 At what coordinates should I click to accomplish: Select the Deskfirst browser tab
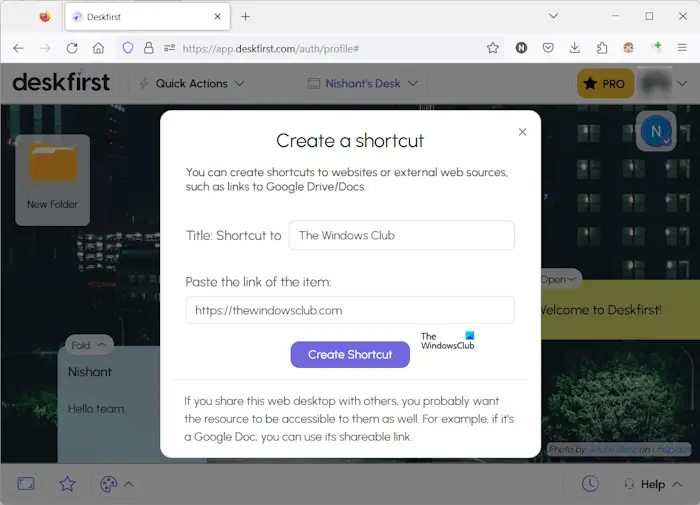pyautogui.click(x=147, y=17)
